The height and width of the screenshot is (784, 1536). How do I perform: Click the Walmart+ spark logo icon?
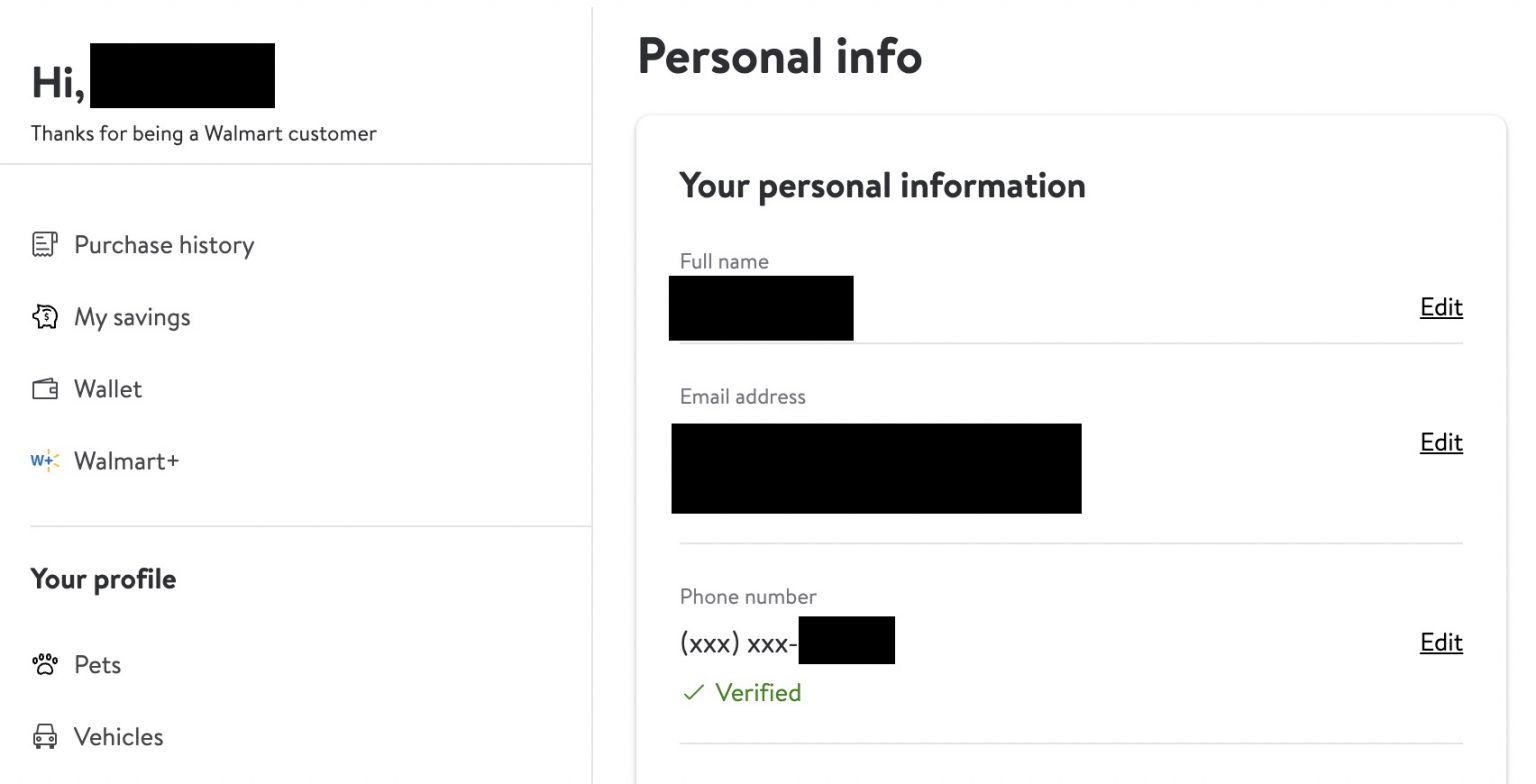(45, 461)
